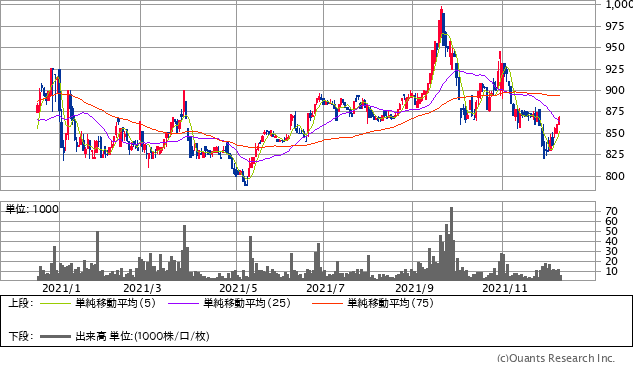Click the red-orange line legend swatch
The width and height of the screenshot is (633, 374).
coord(327,303)
